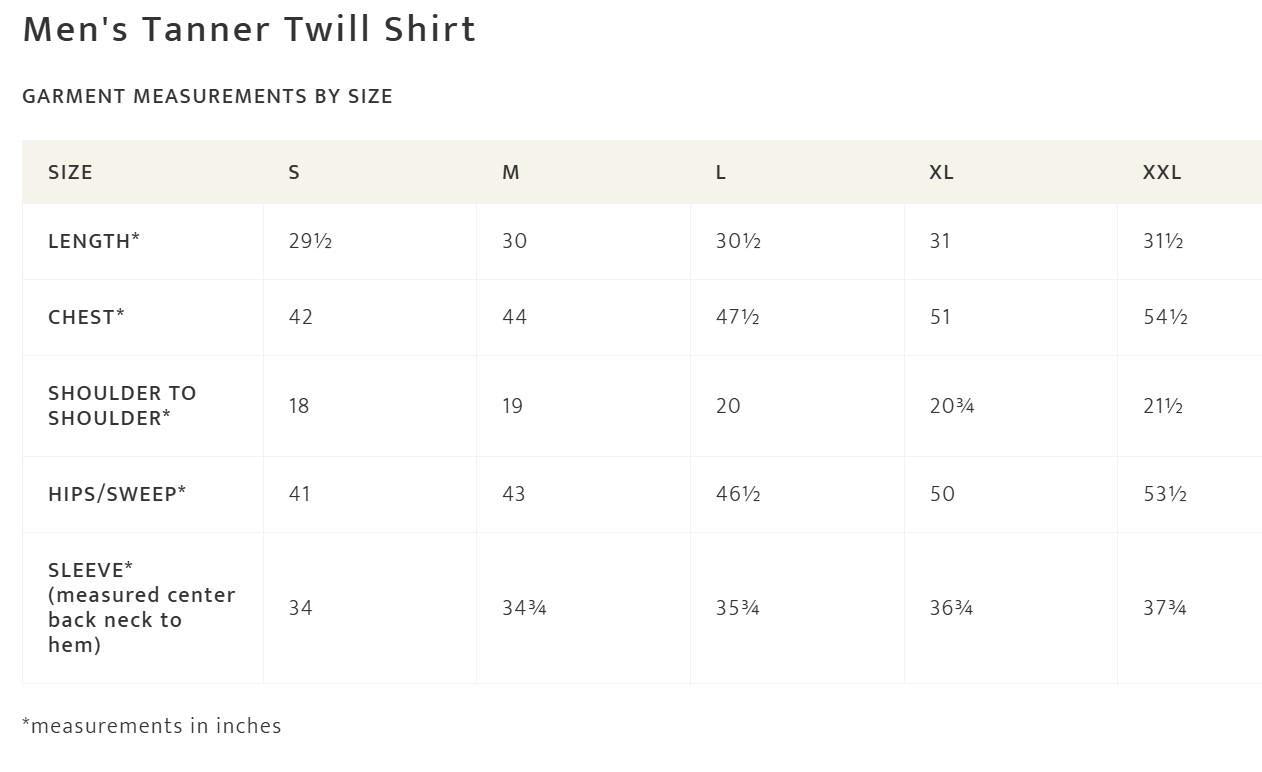Select the chest value 44 for size M
1262x772 pixels.
pyautogui.click(x=514, y=317)
